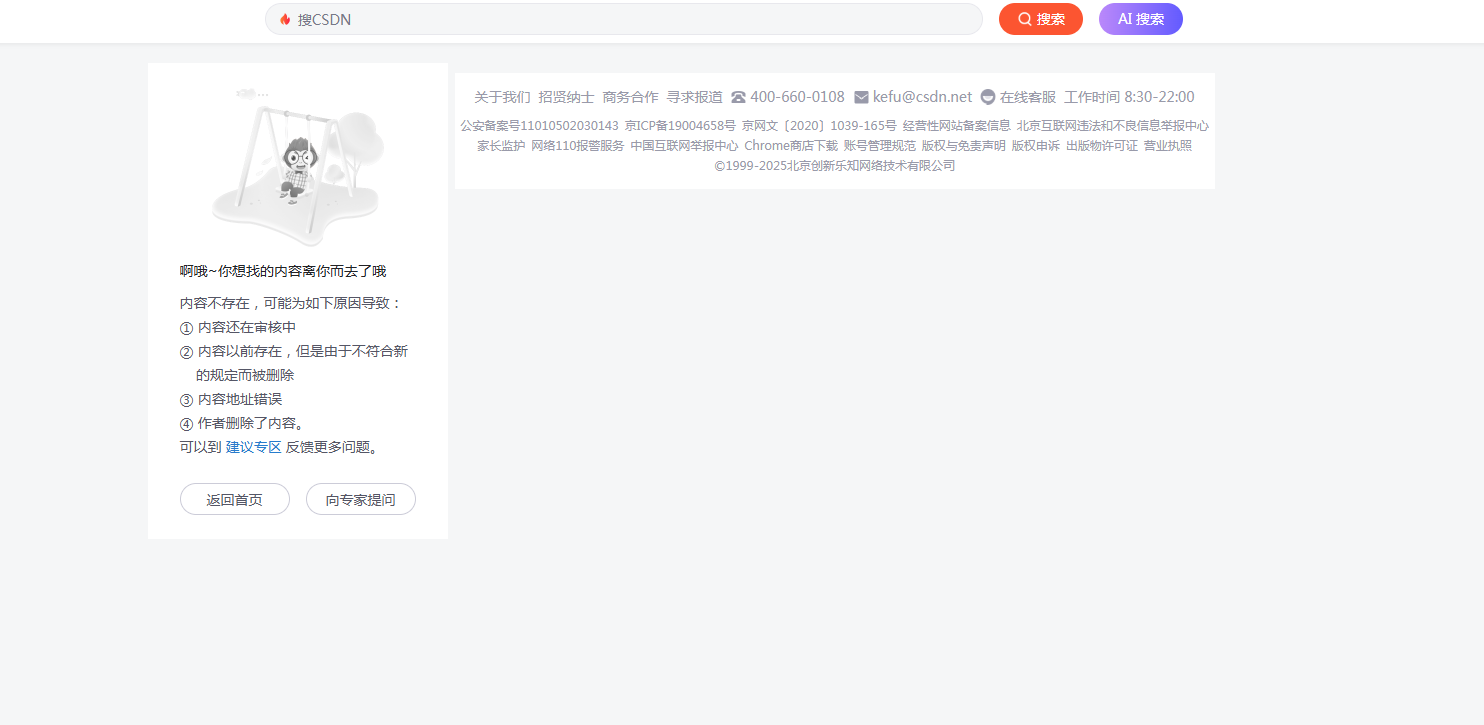Open the 版权申诉 link
The image size is (1484, 725).
(1036, 146)
